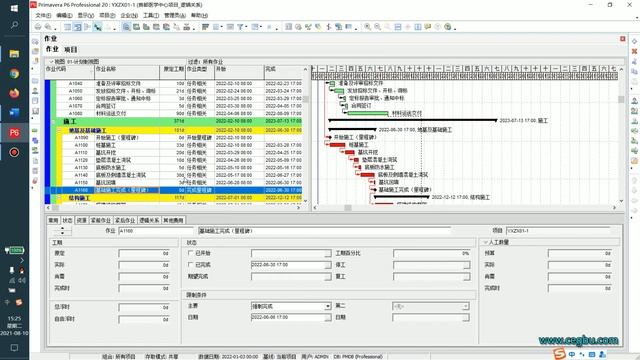Open the 期望完成 date picker button

click(327, 277)
